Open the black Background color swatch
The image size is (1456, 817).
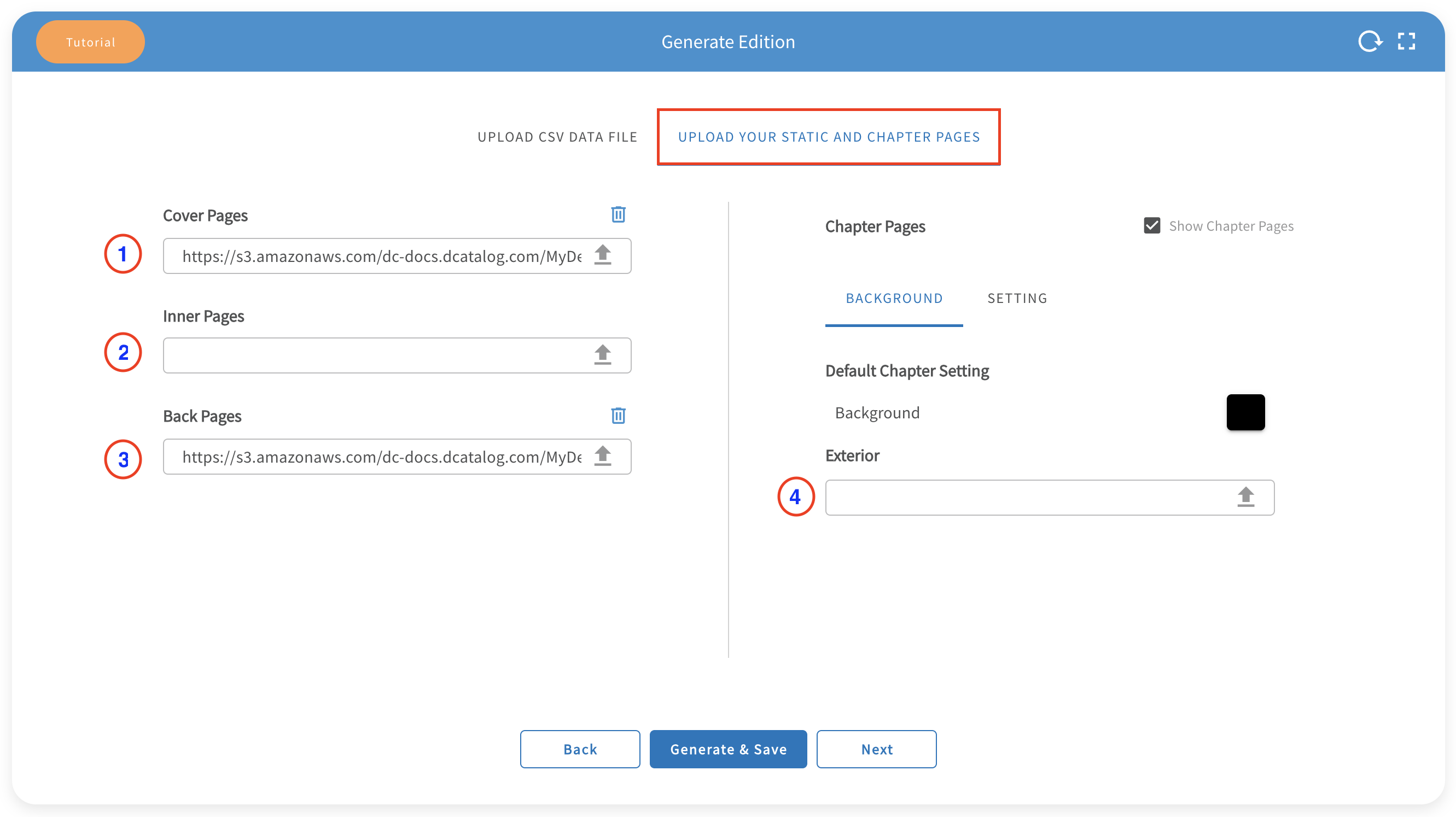(1245, 412)
